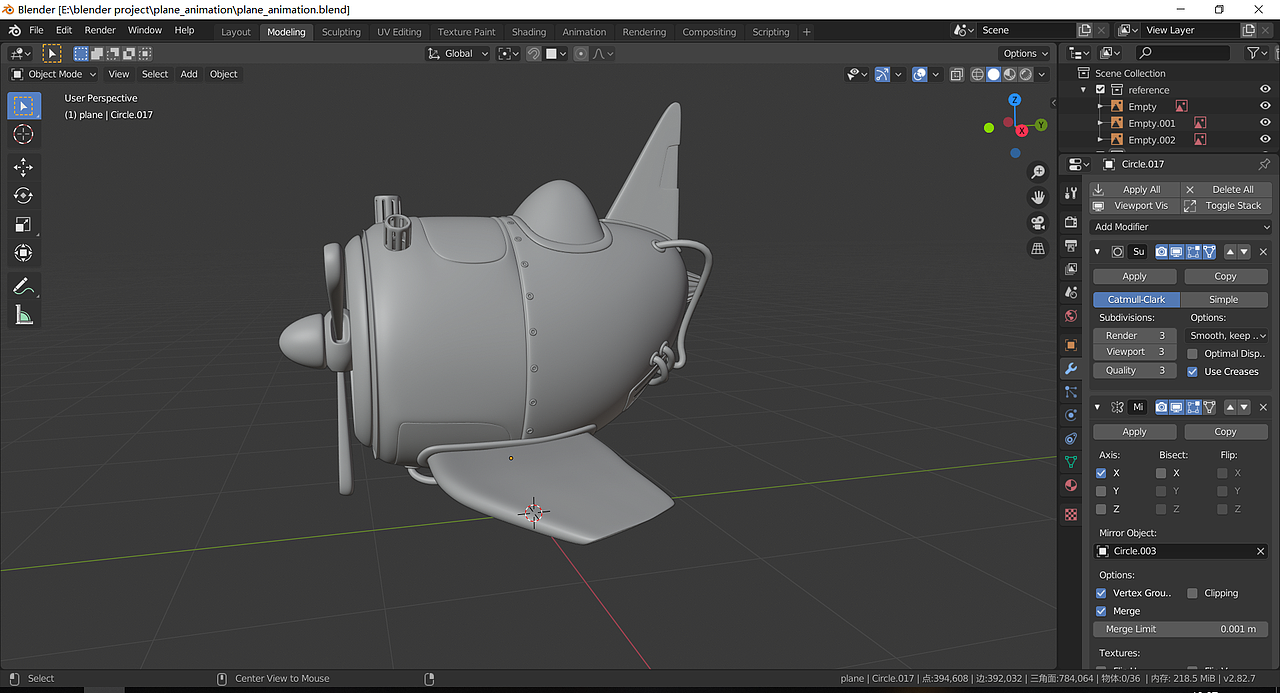This screenshot has height=693, width=1280.
Task: Open the outliner filter dropdown
Action: [x=1257, y=53]
